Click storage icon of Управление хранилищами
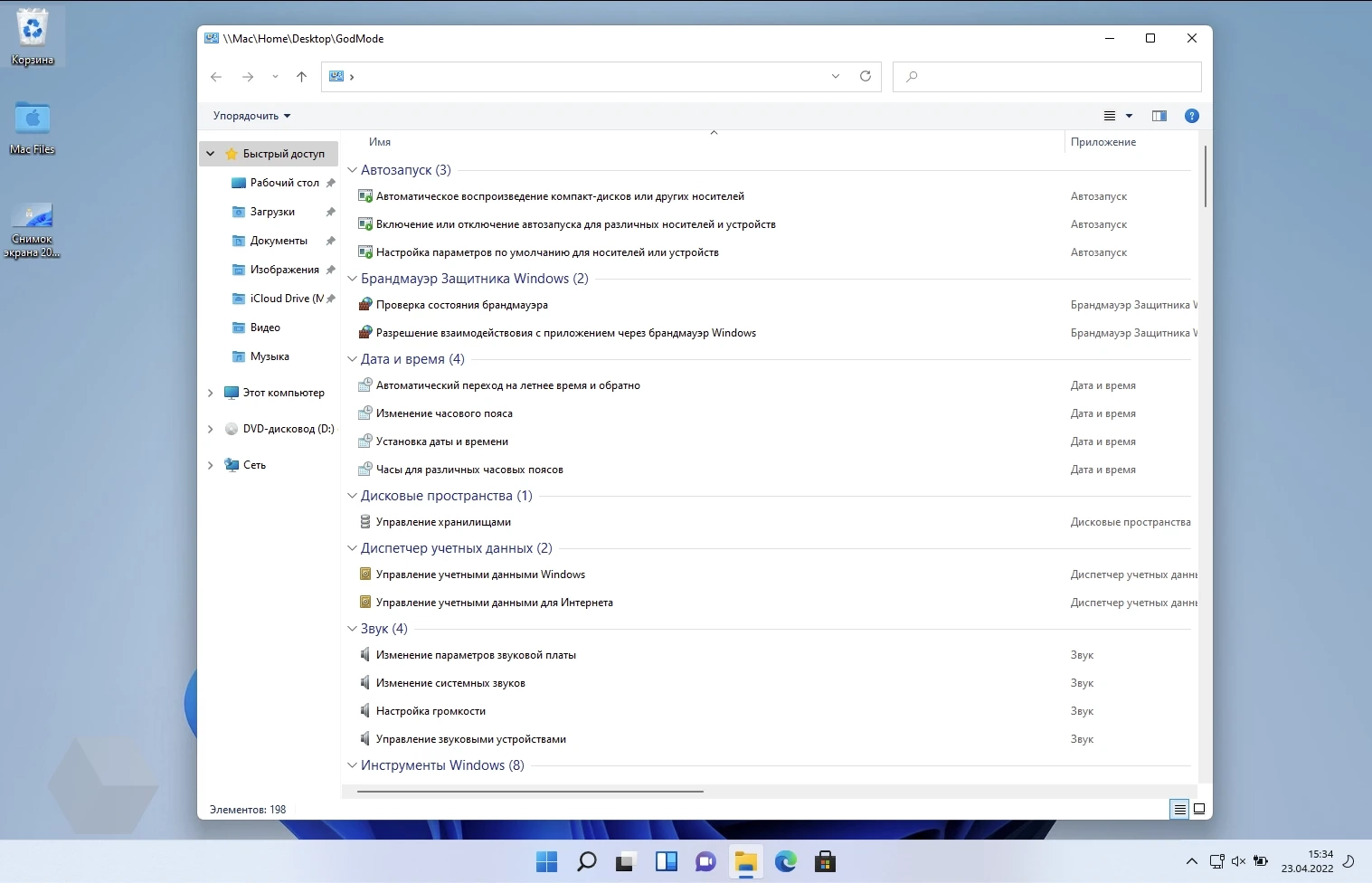The image size is (1372, 883). [x=365, y=522]
